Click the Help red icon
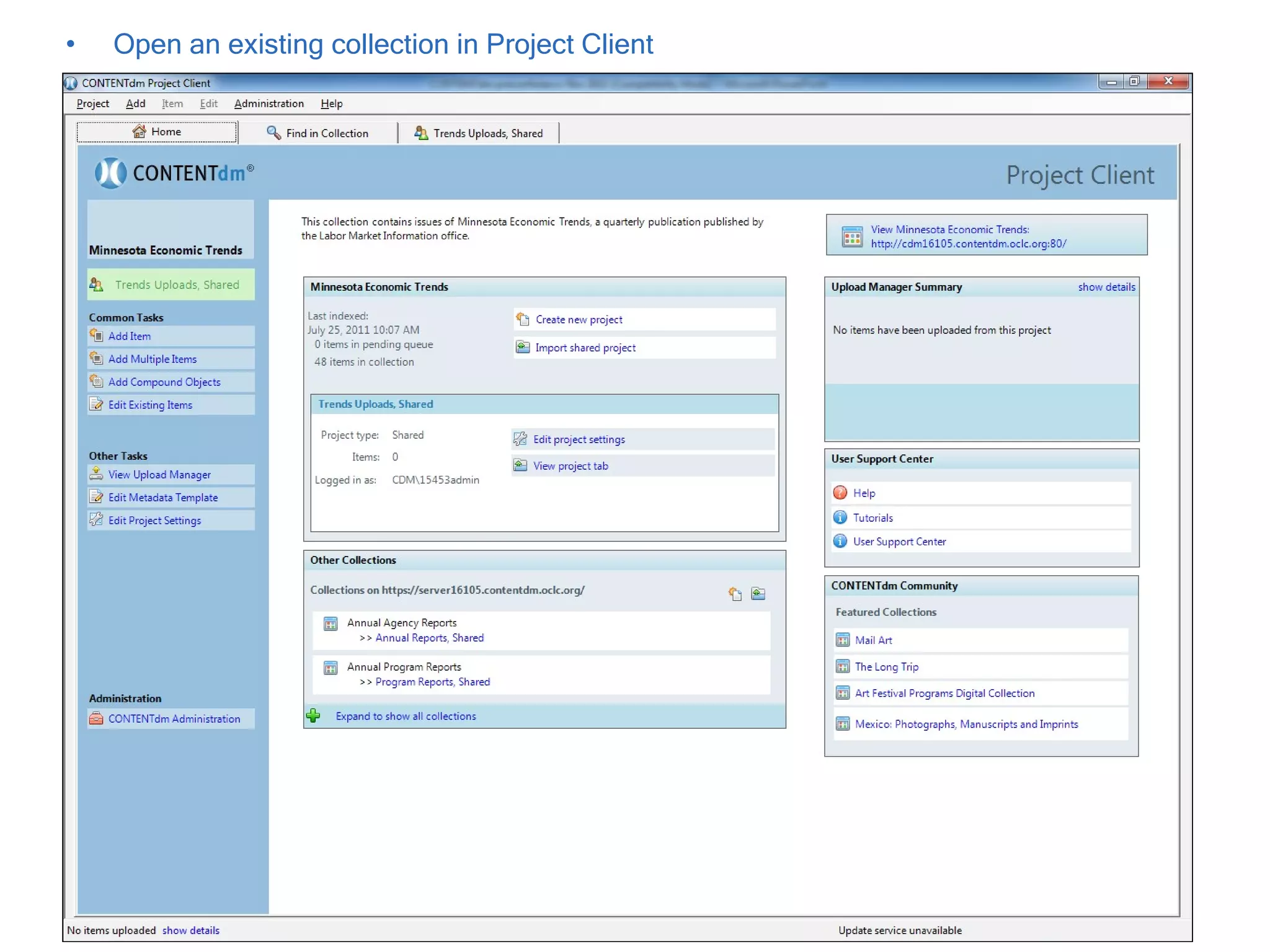1270x952 pixels. [840, 493]
